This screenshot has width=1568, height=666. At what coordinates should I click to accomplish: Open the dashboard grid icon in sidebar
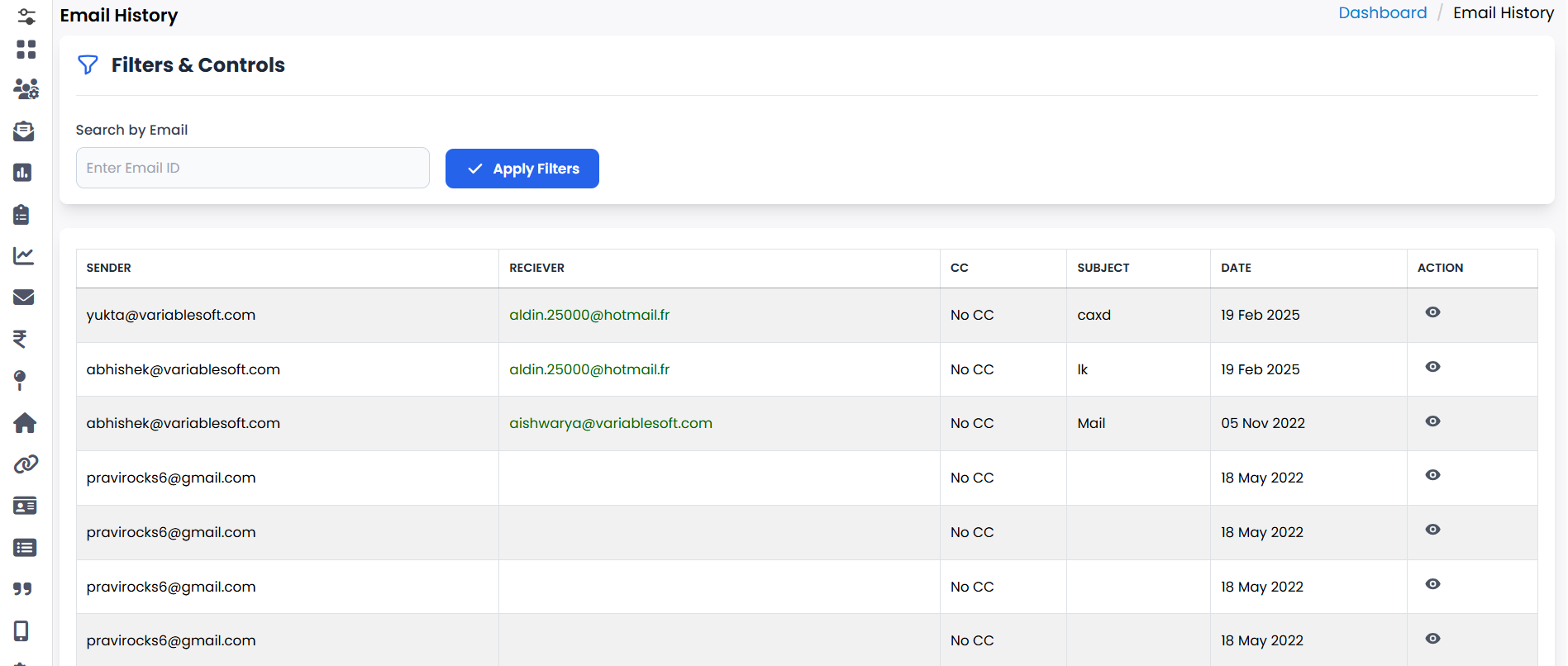click(x=26, y=50)
